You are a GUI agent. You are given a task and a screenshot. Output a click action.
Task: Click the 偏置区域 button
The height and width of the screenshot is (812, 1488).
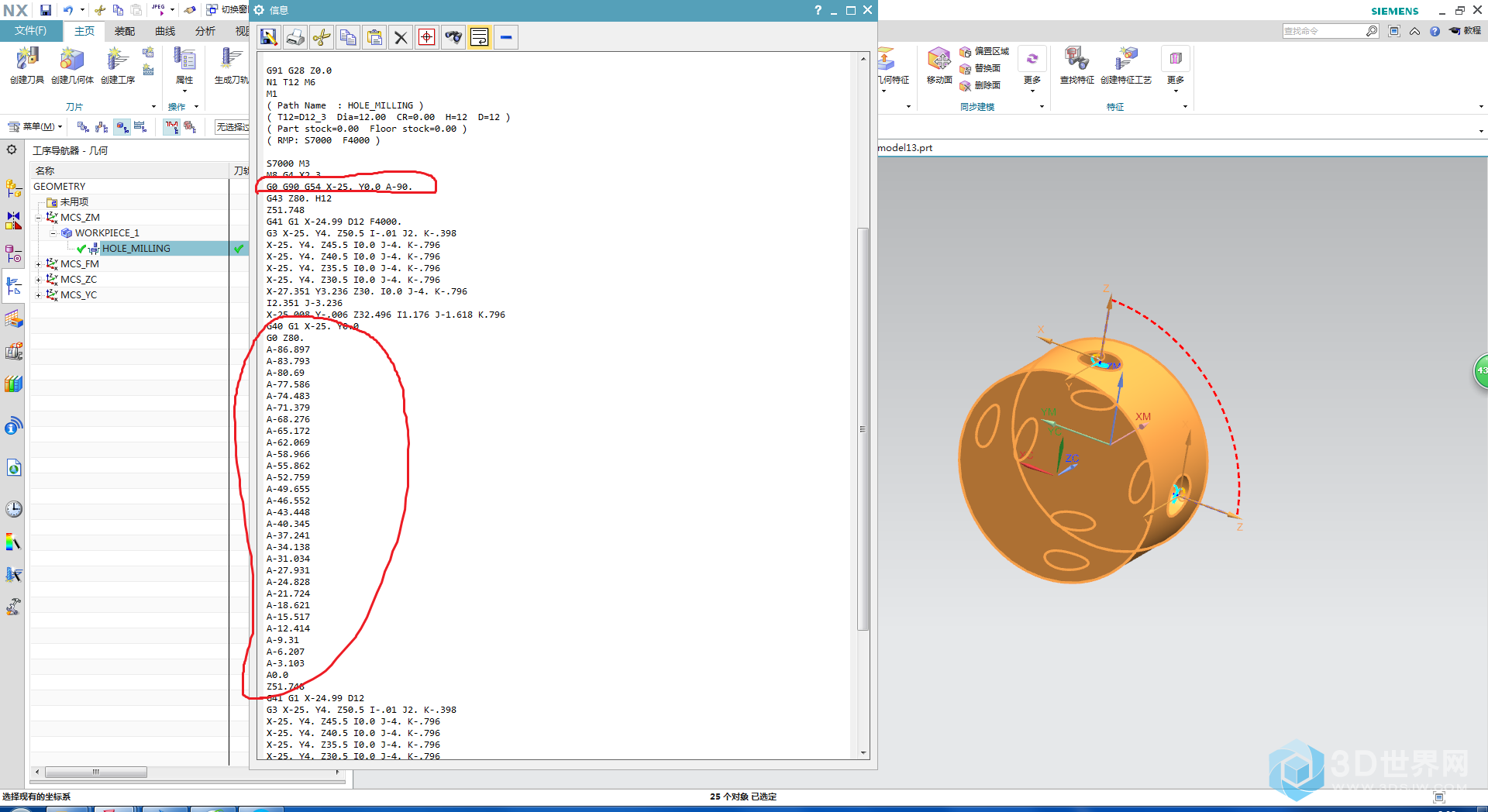984,51
